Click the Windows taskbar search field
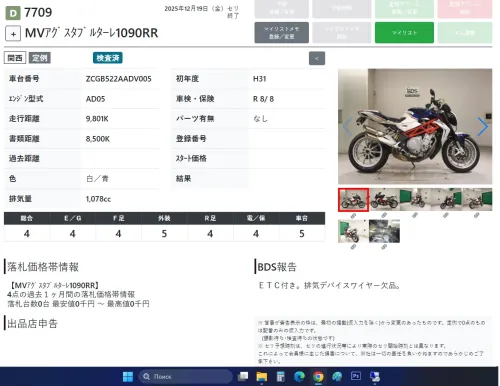The image size is (500, 386). click(186, 377)
